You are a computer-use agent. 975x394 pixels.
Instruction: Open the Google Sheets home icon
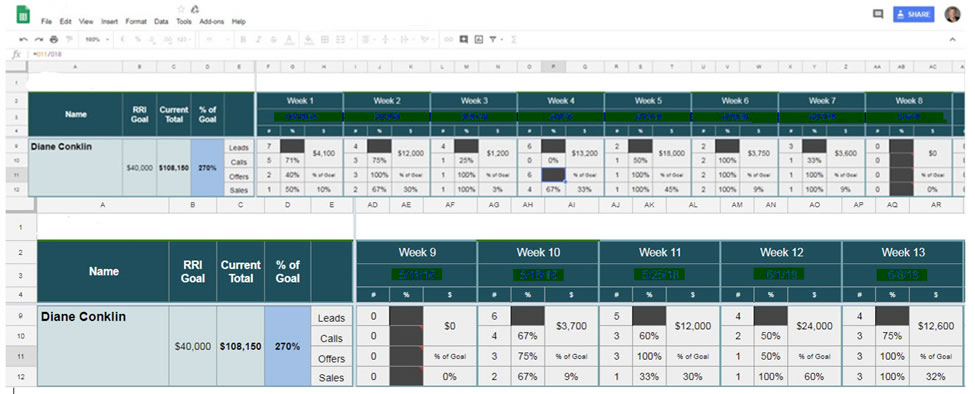coord(23,14)
